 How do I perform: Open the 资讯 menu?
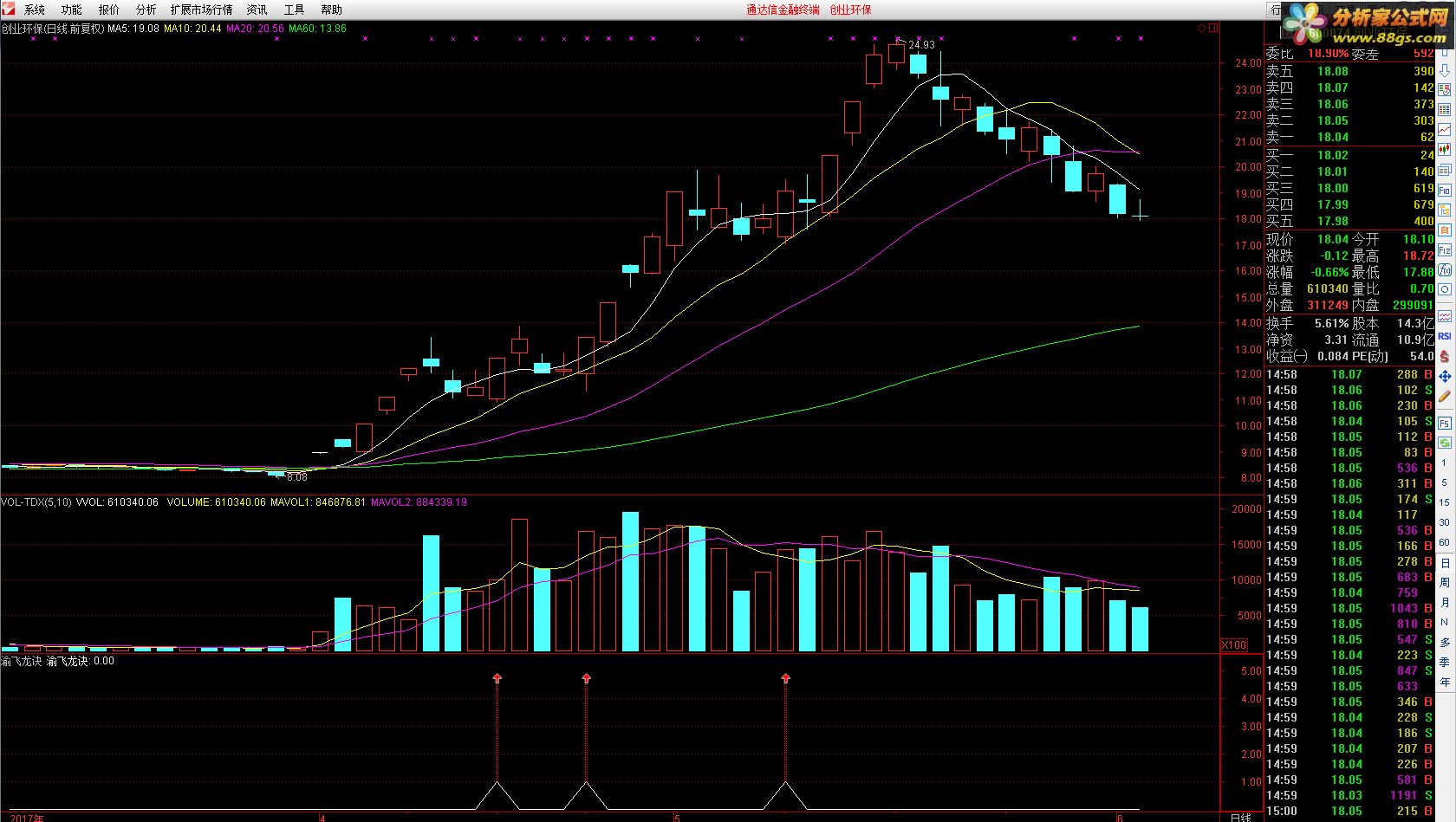click(257, 10)
